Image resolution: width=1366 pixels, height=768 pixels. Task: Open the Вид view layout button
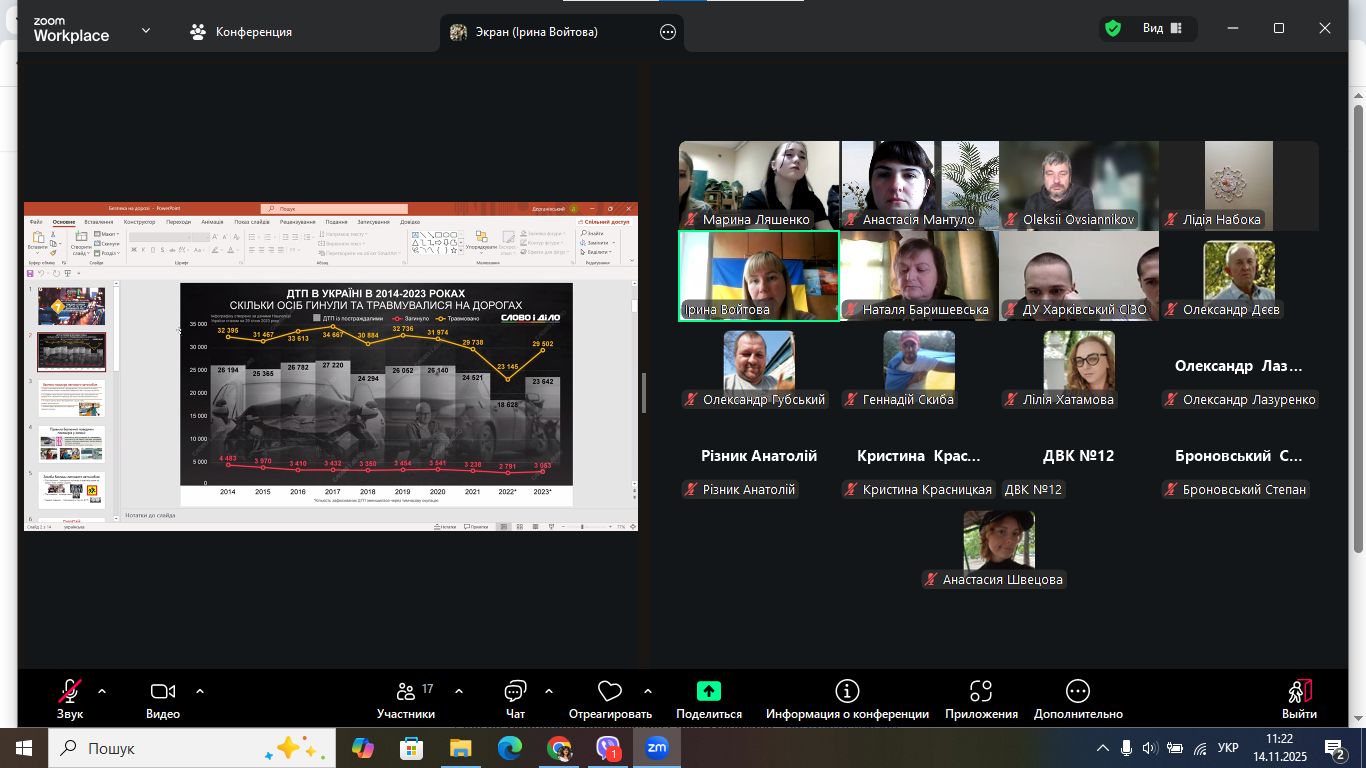pyautogui.click(x=1163, y=29)
